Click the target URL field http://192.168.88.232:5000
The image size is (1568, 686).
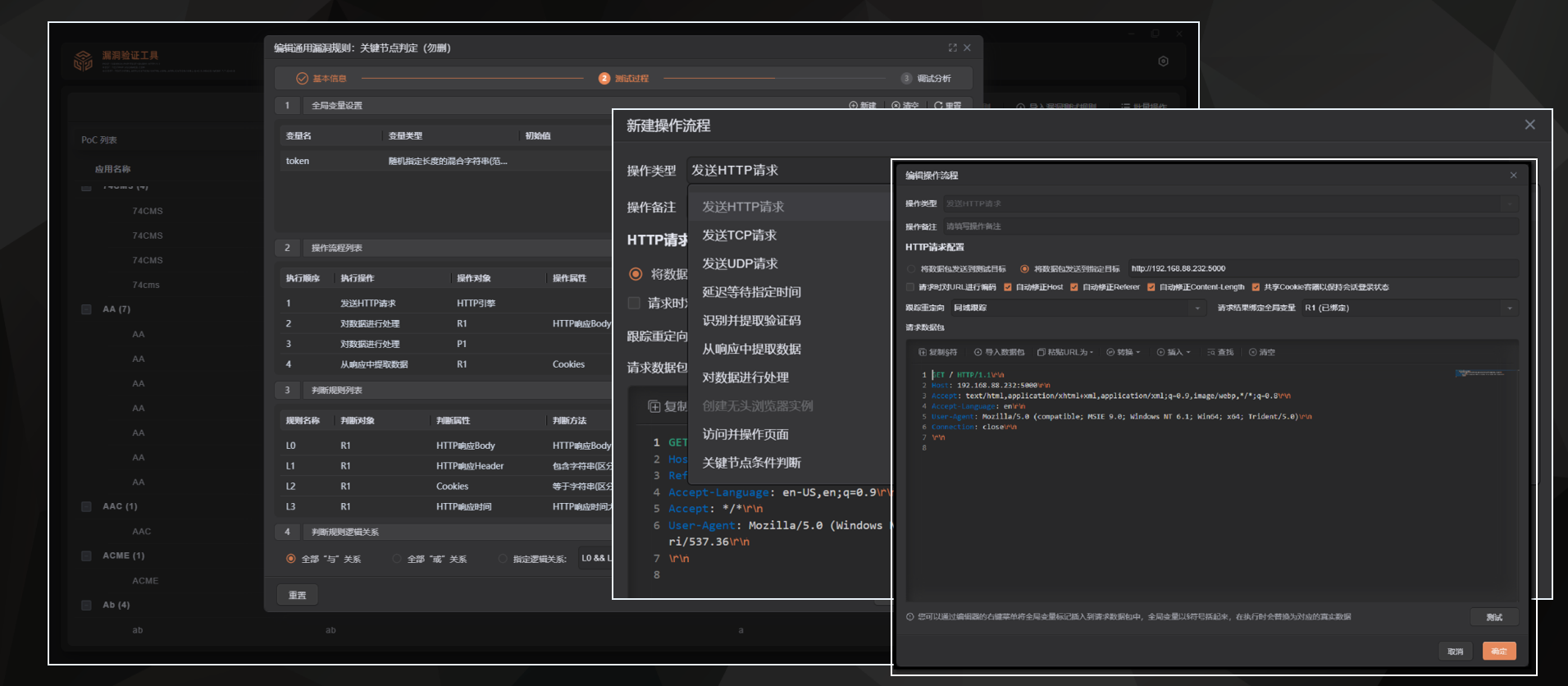coord(1323,268)
